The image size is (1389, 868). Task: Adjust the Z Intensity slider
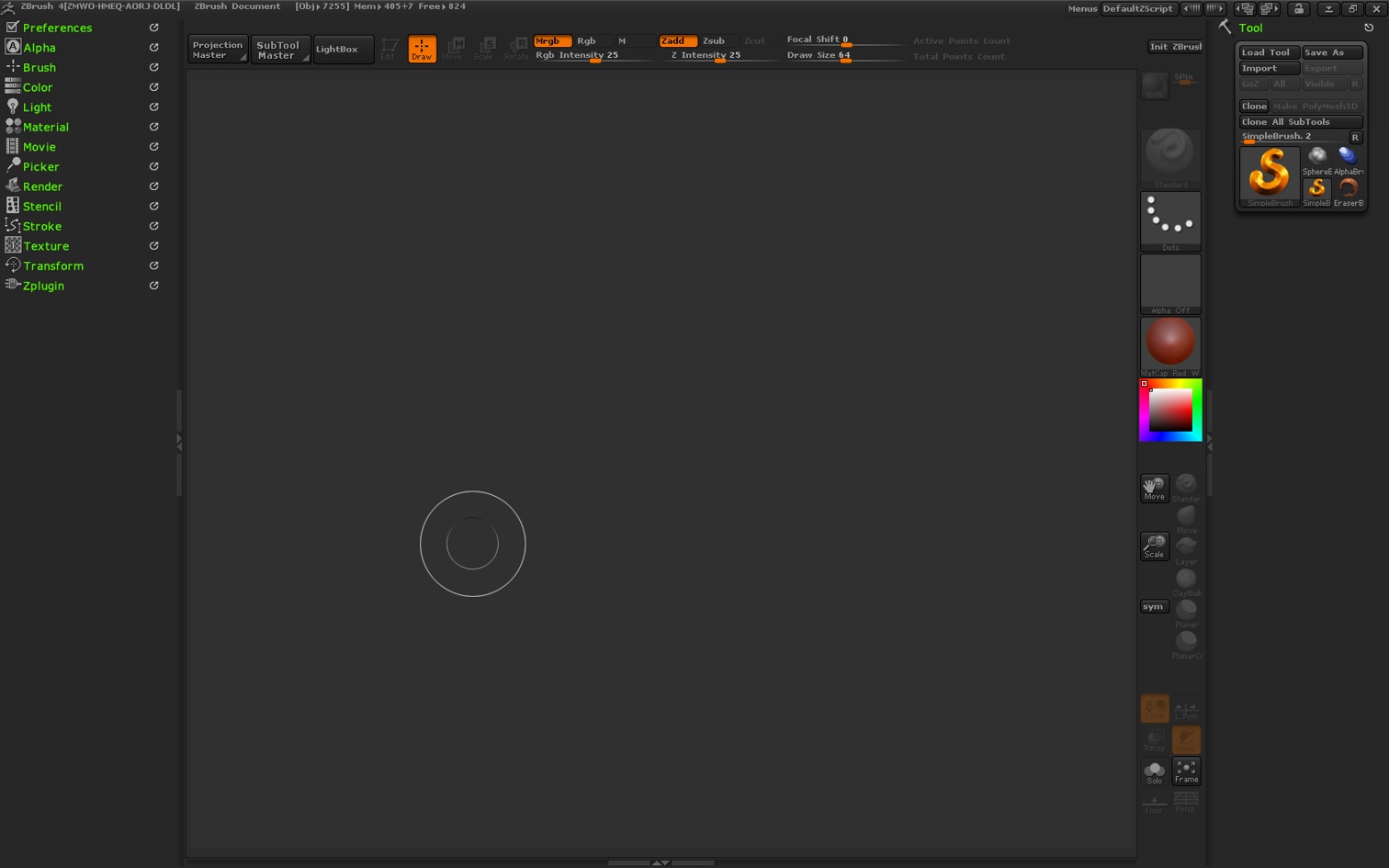[x=718, y=56]
